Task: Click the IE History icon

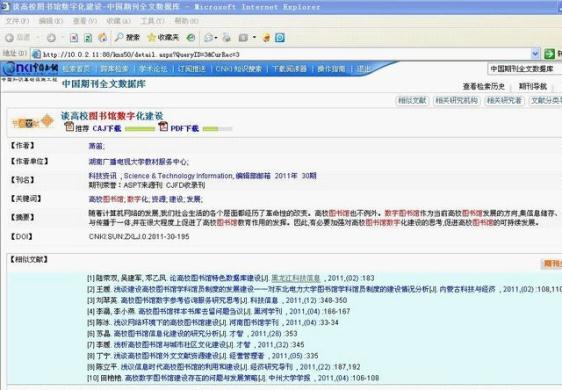Action: (x=191, y=37)
